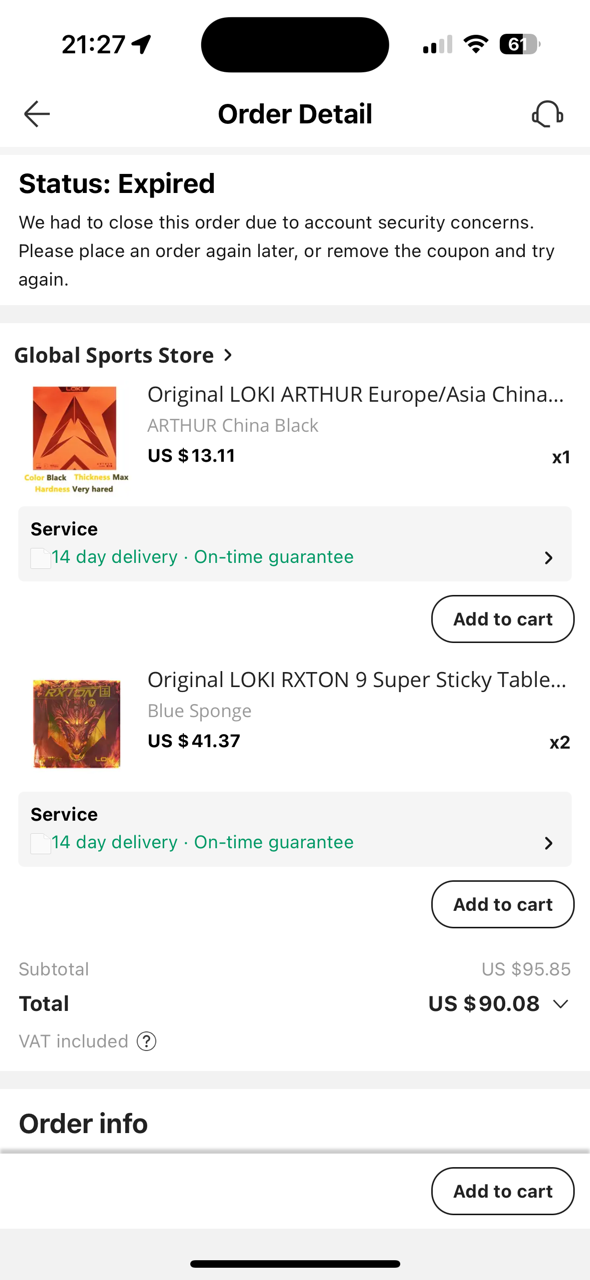
Task: Add LOKI ARTHUR rubber to cart
Action: pos(503,619)
